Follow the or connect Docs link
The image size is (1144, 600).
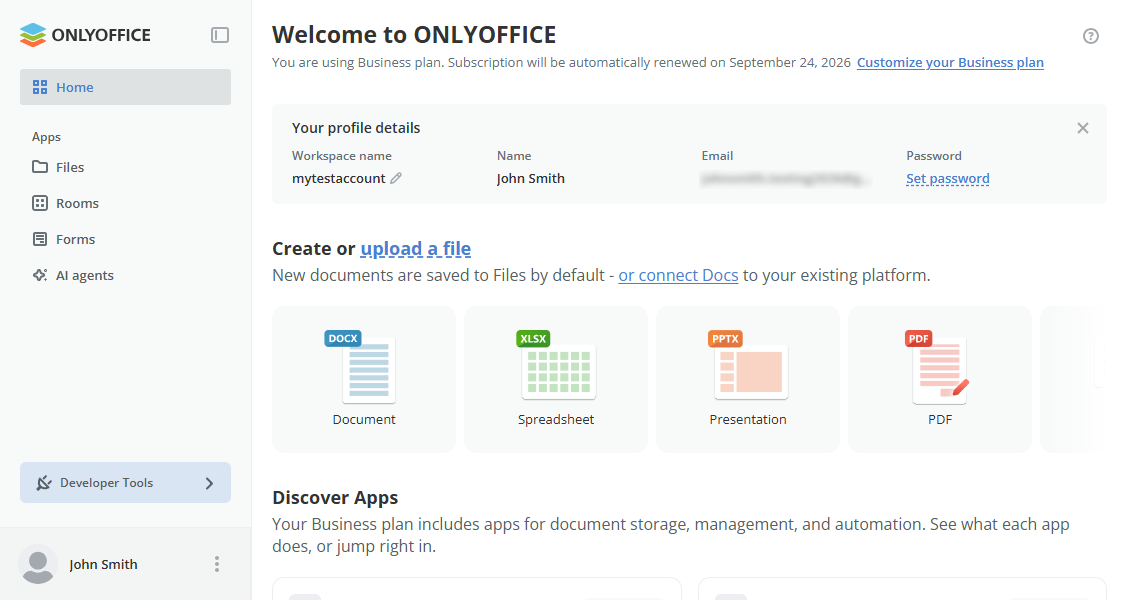click(x=679, y=275)
